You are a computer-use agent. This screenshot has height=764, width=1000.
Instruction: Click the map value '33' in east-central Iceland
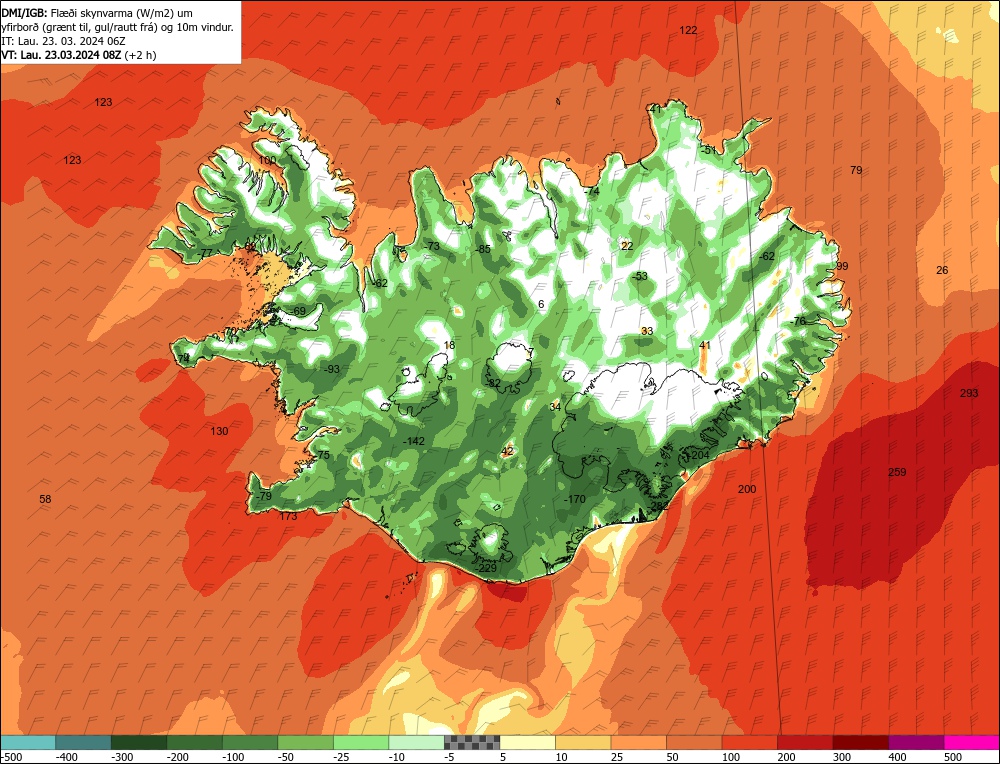point(647,330)
